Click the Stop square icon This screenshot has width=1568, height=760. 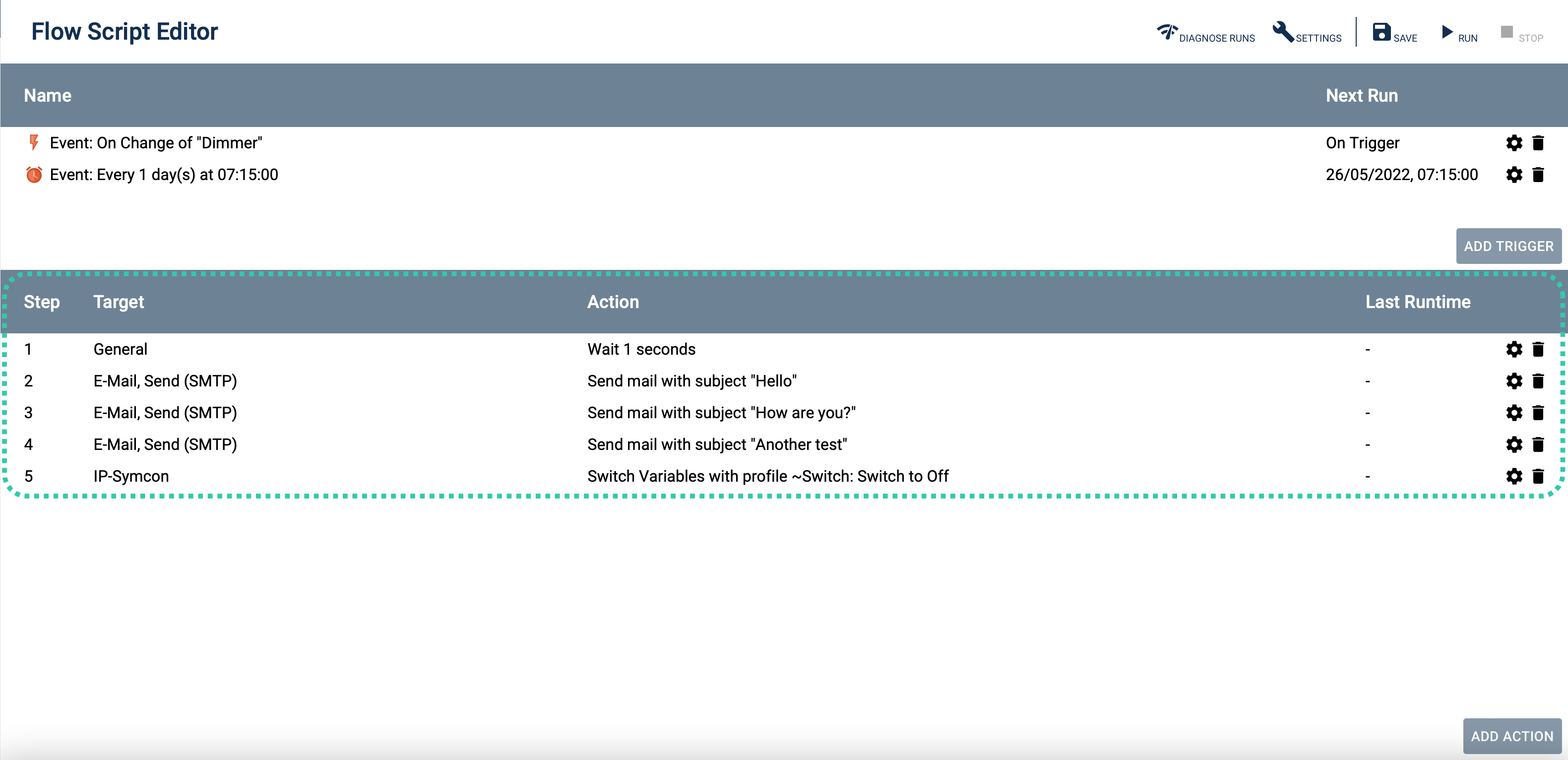click(1506, 32)
